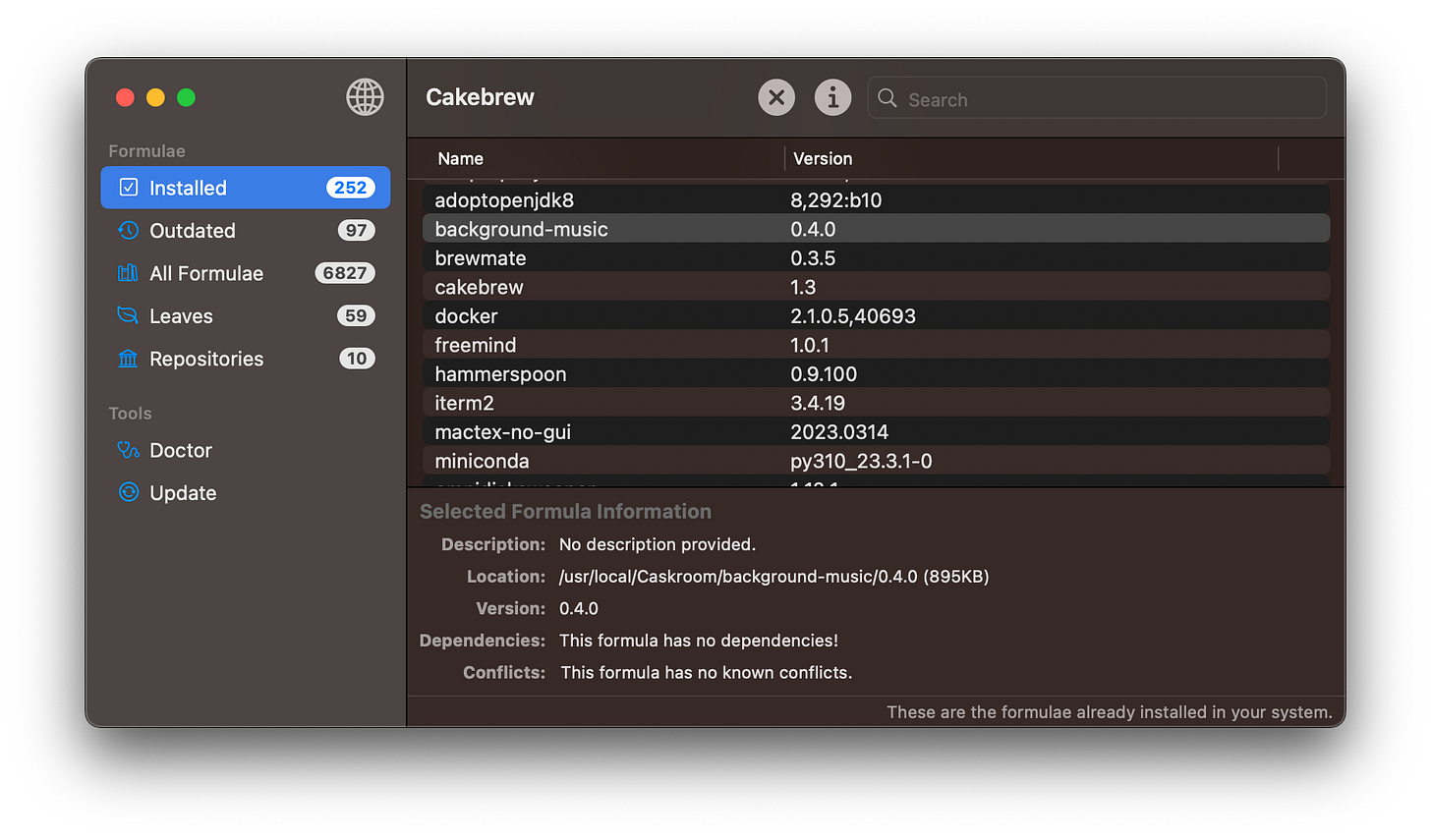This screenshot has width=1431, height=840.
Task: Click the green full-screen window button
Action: click(186, 97)
